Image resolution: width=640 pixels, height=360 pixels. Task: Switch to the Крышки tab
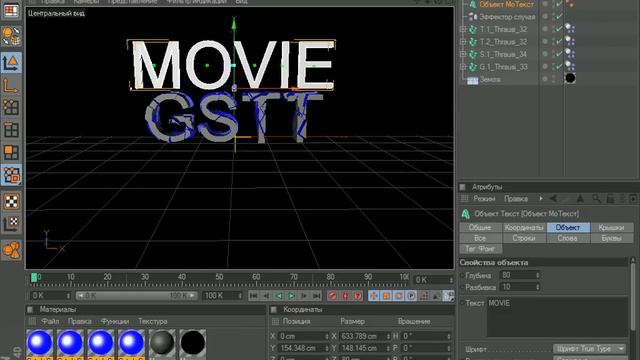pyautogui.click(x=611, y=227)
